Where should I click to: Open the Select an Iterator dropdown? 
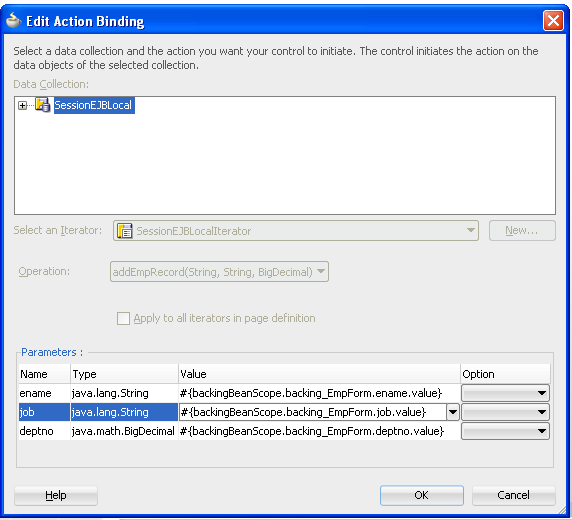coord(296,231)
